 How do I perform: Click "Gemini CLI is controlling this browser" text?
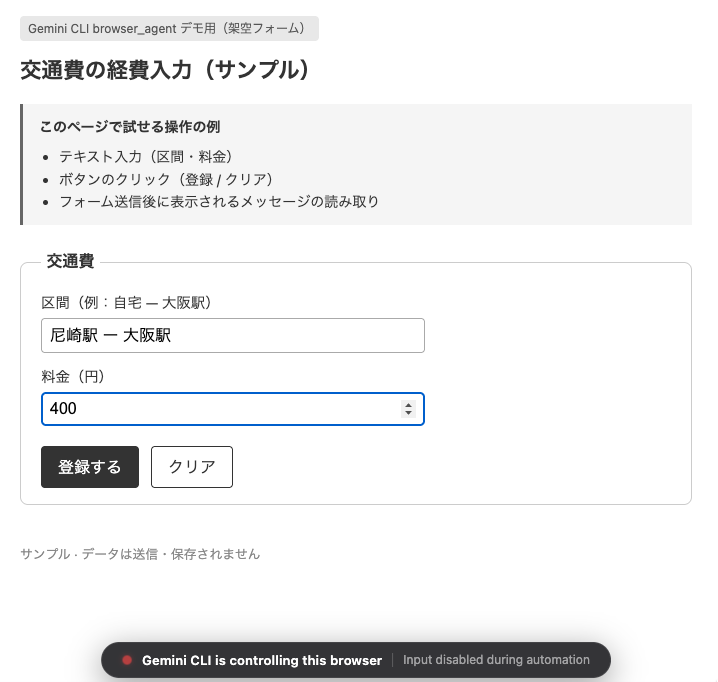(x=262, y=660)
